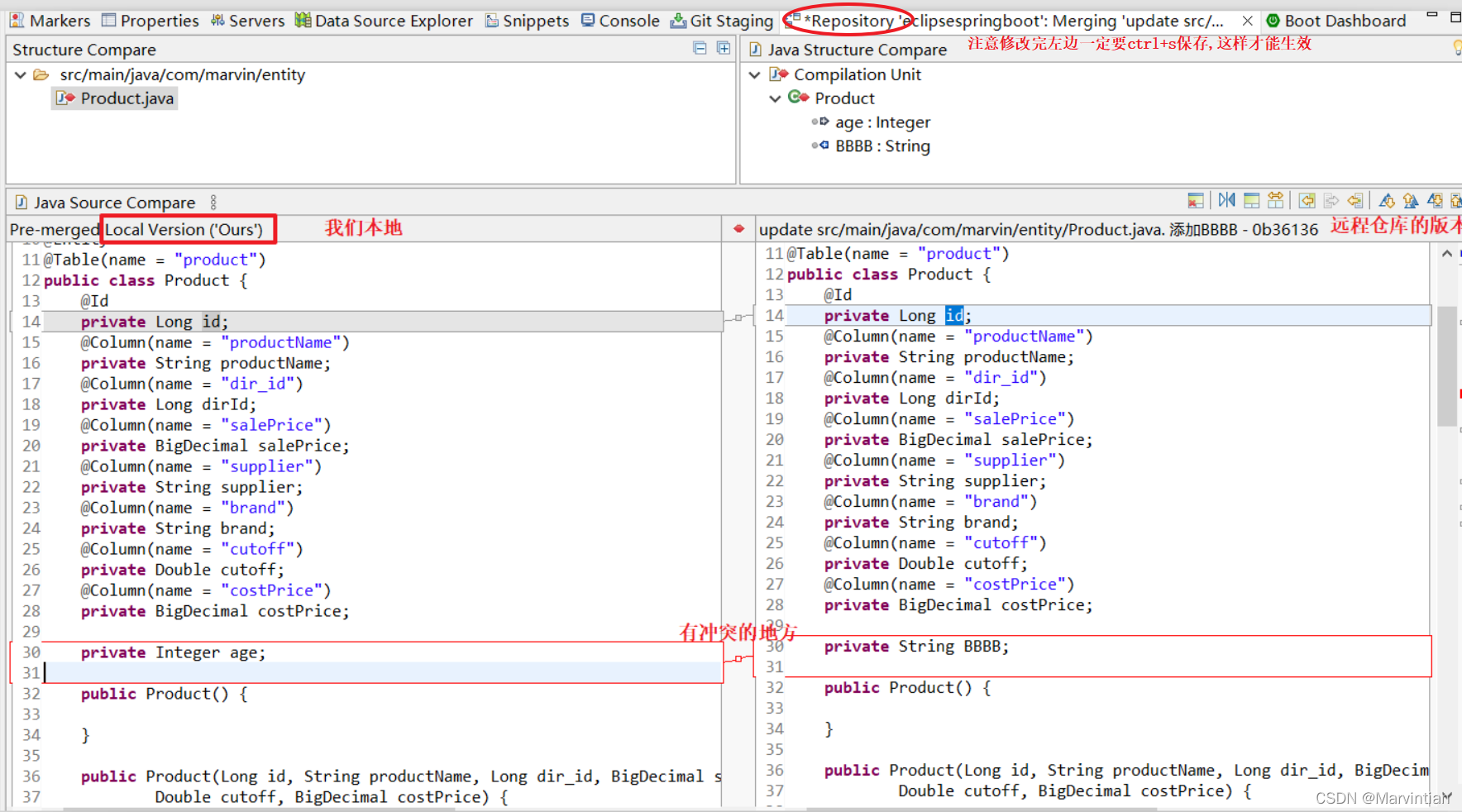Click the age field change icon

pyautogui.click(x=820, y=122)
